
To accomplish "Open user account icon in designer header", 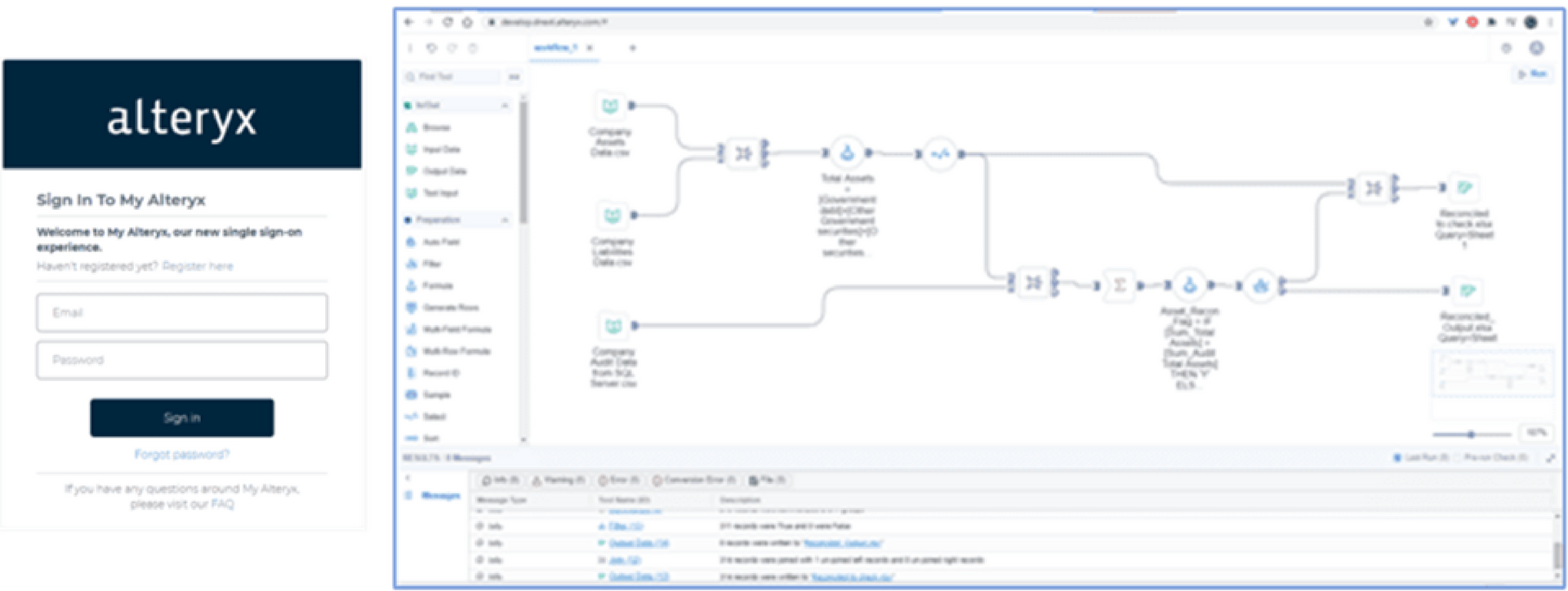I will [1536, 48].
